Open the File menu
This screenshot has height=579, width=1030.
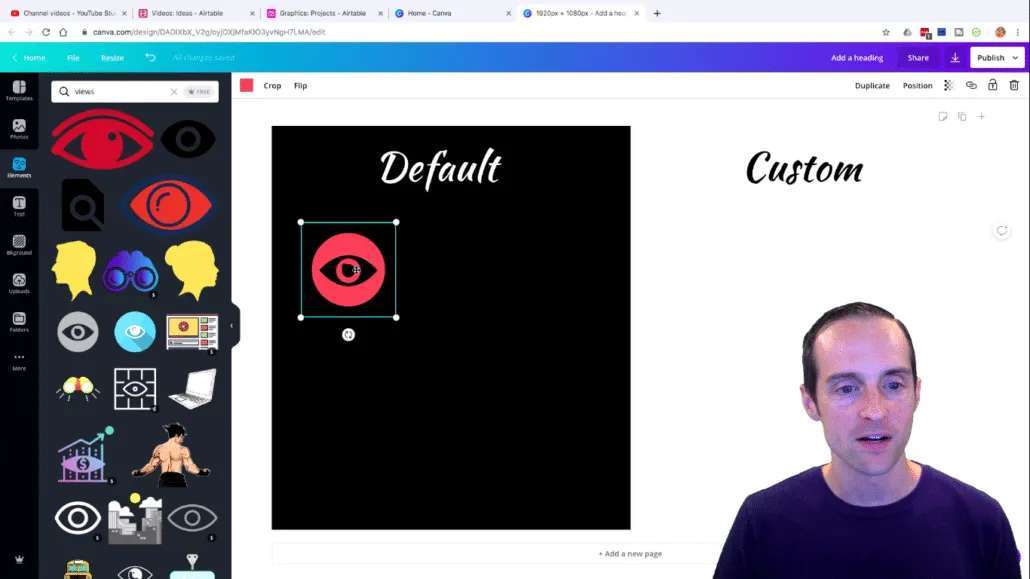click(73, 58)
